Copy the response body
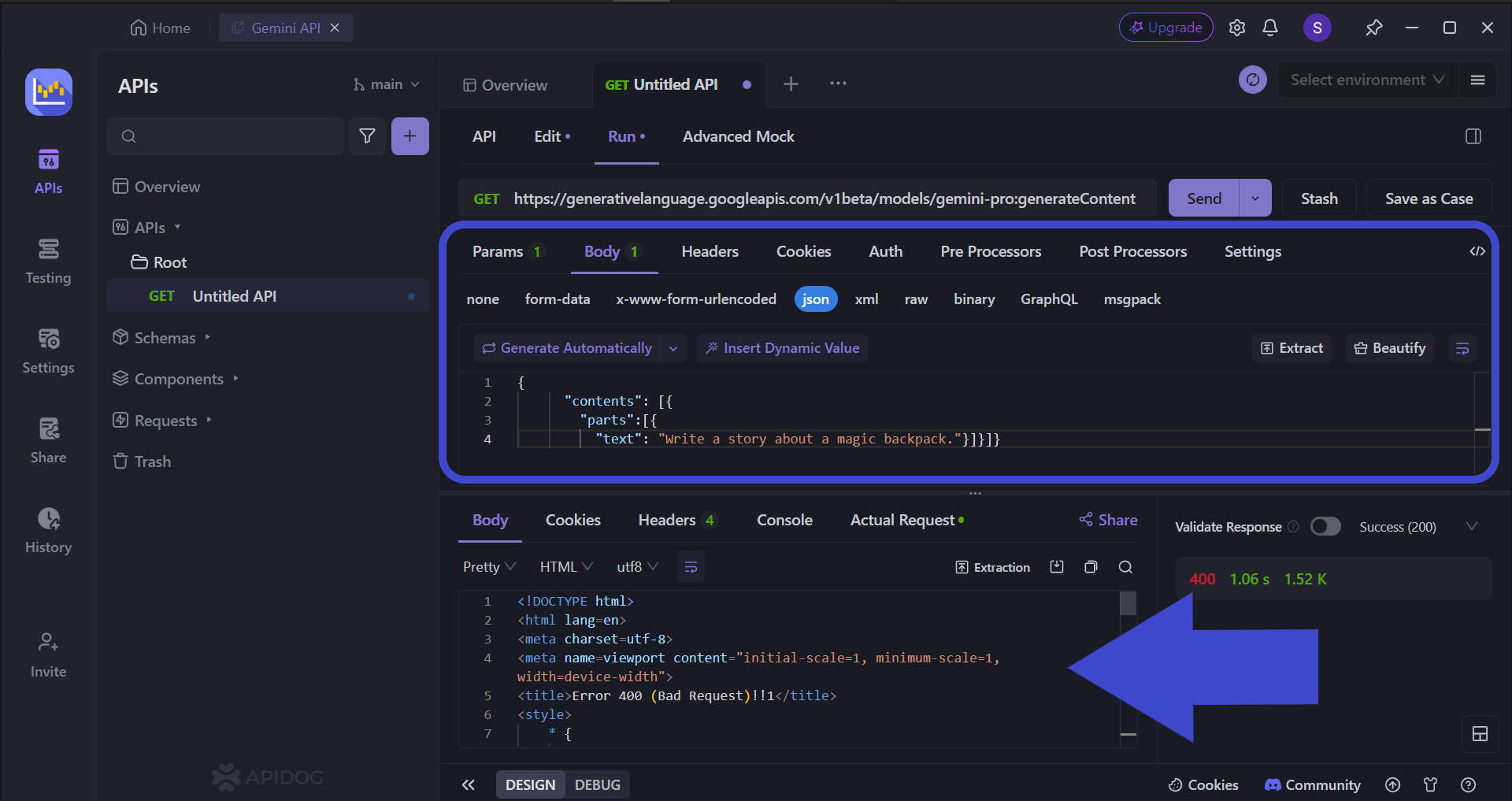This screenshot has width=1512, height=801. pyautogui.click(x=1091, y=566)
